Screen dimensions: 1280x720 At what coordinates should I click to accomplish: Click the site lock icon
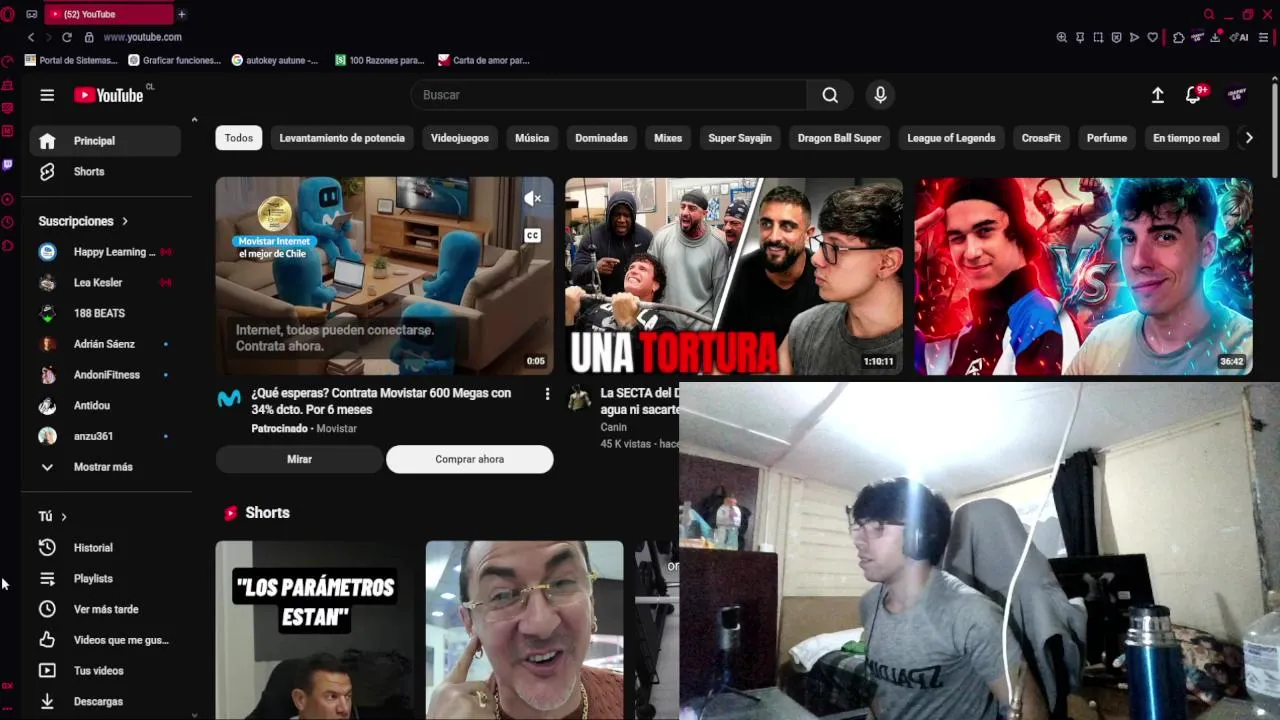click(x=89, y=37)
